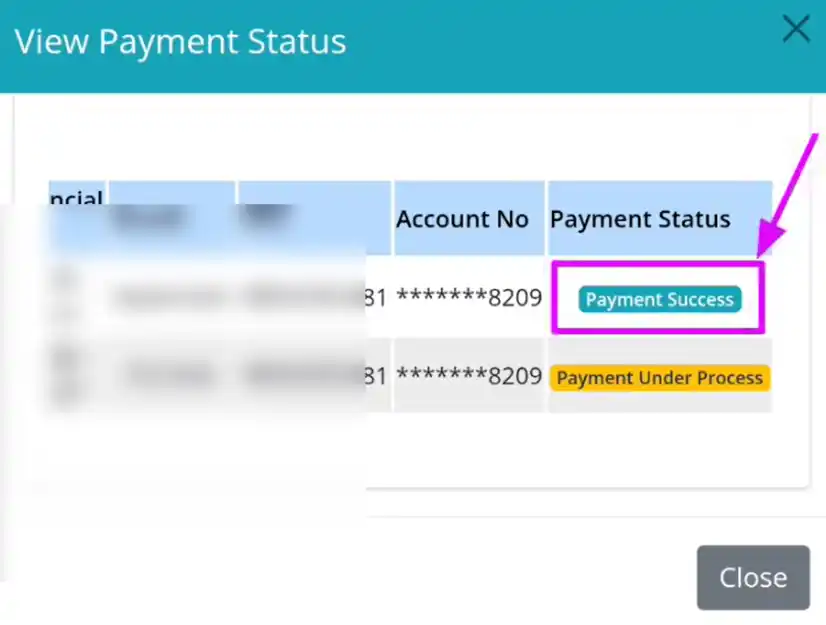Click the Payment Status column header
Image resolution: width=826 pixels, height=625 pixels.
click(x=640, y=219)
